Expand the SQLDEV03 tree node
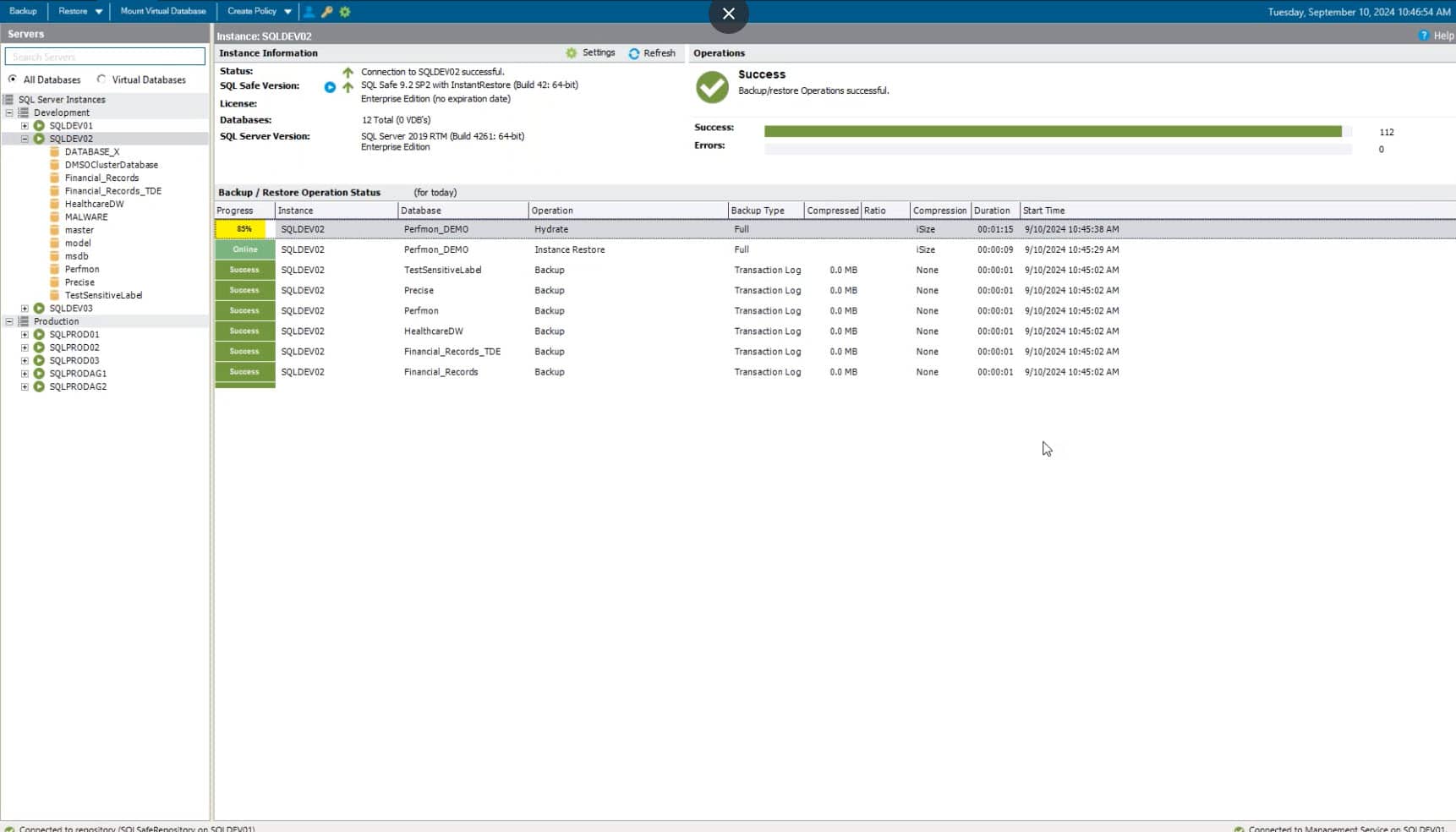The height and width of the screenshot is (832, 1456). pyautogui.click(x=25, y=309)
